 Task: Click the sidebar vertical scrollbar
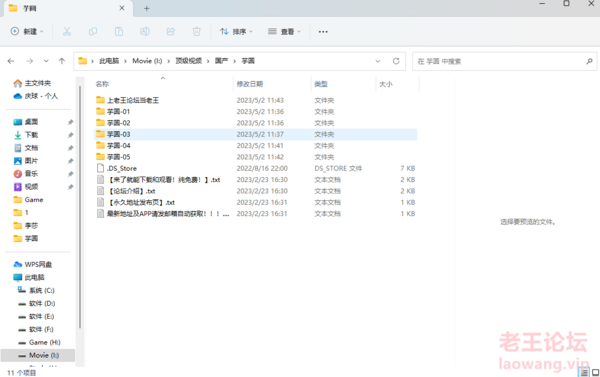click(80, 207)
